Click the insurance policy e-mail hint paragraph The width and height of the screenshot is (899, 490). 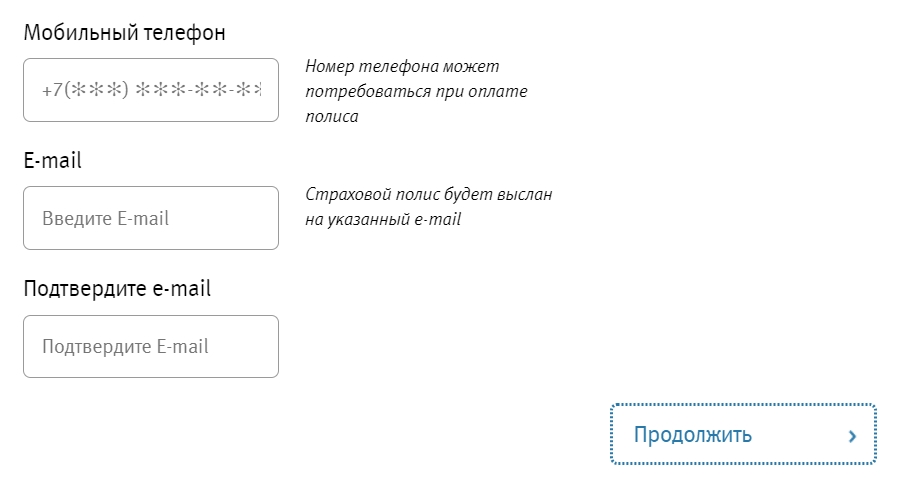(428, 207)
